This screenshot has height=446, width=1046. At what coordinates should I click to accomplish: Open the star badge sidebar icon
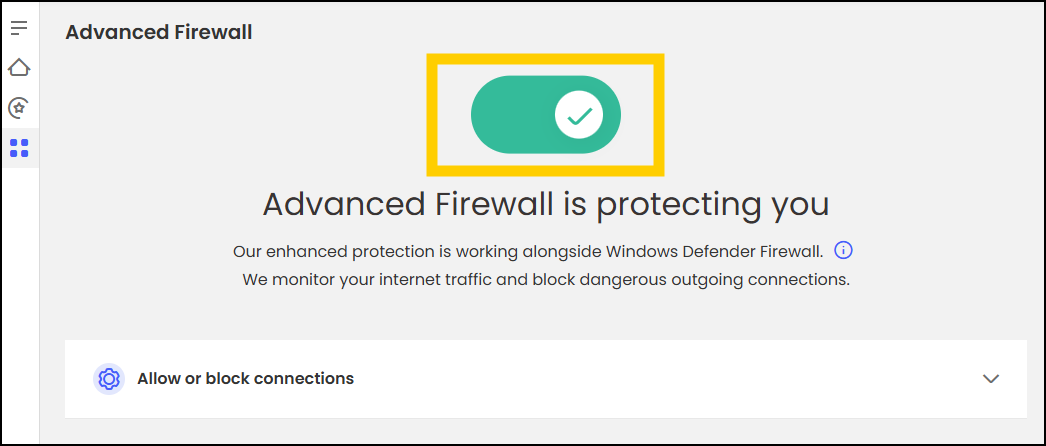coord(19,107)
